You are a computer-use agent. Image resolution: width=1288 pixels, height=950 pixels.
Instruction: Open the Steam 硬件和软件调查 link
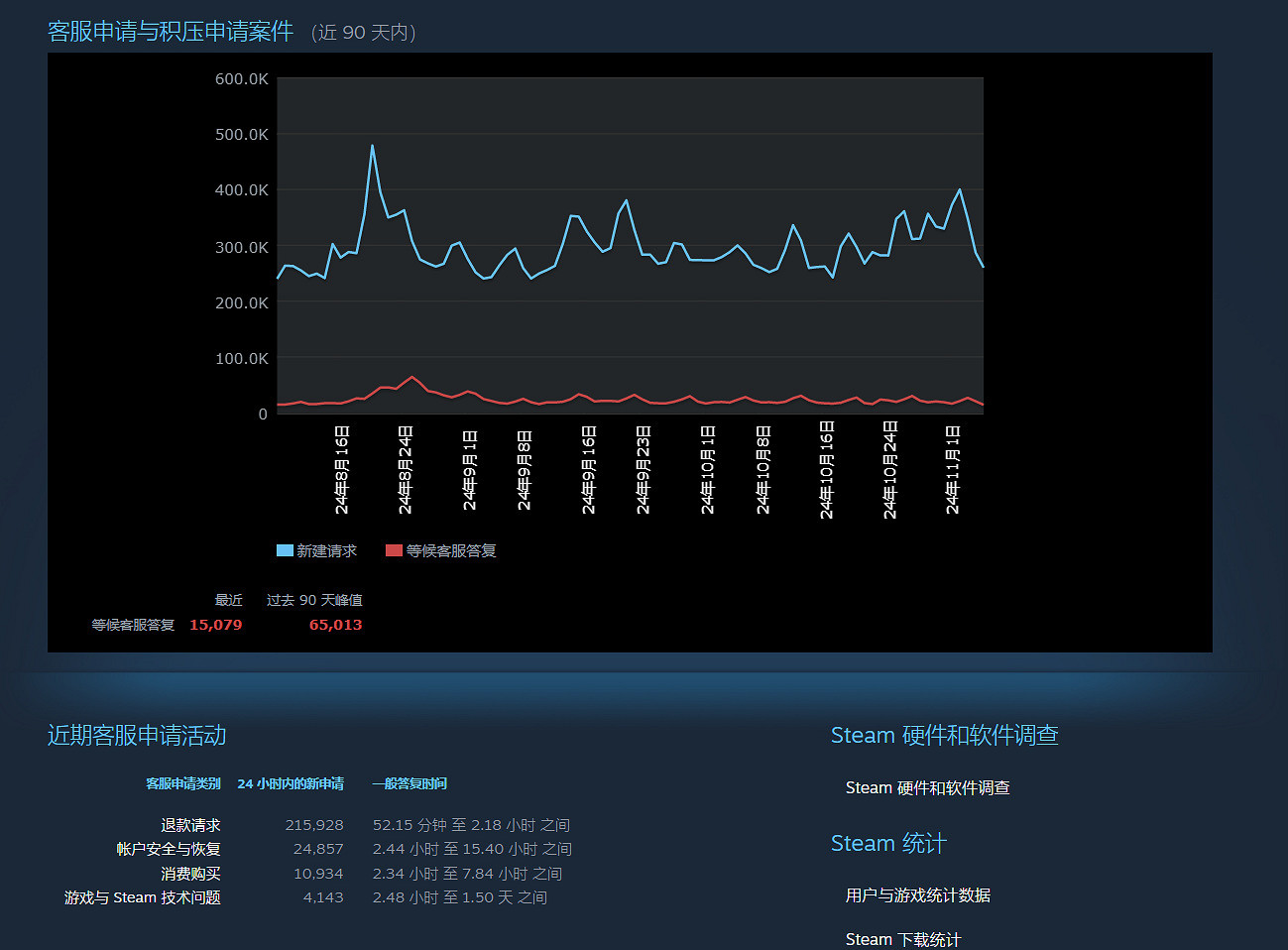tap(929, 787)
